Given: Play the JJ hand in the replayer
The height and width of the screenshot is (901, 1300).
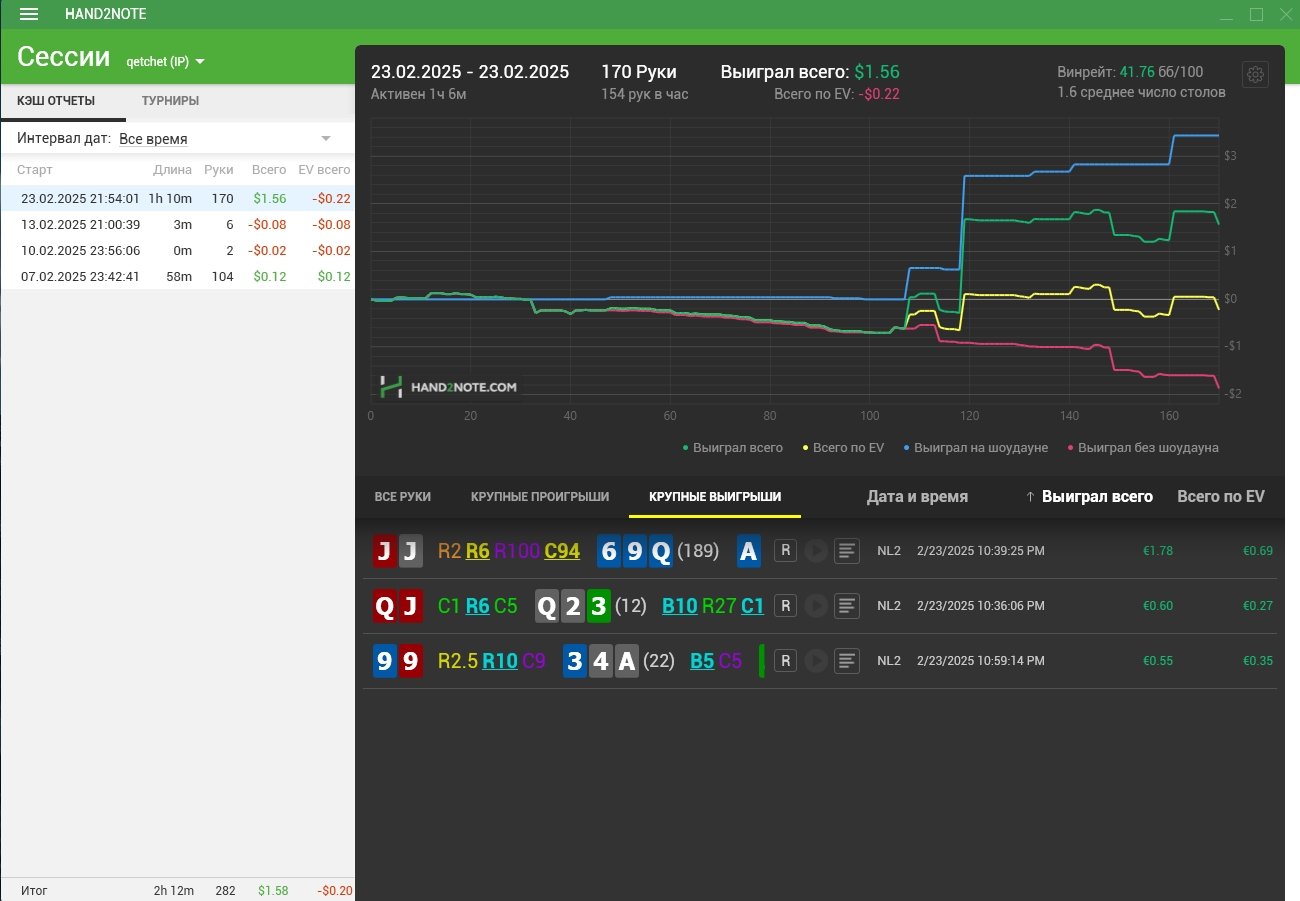Looking at the screenshot, I should tap(816, 550).
